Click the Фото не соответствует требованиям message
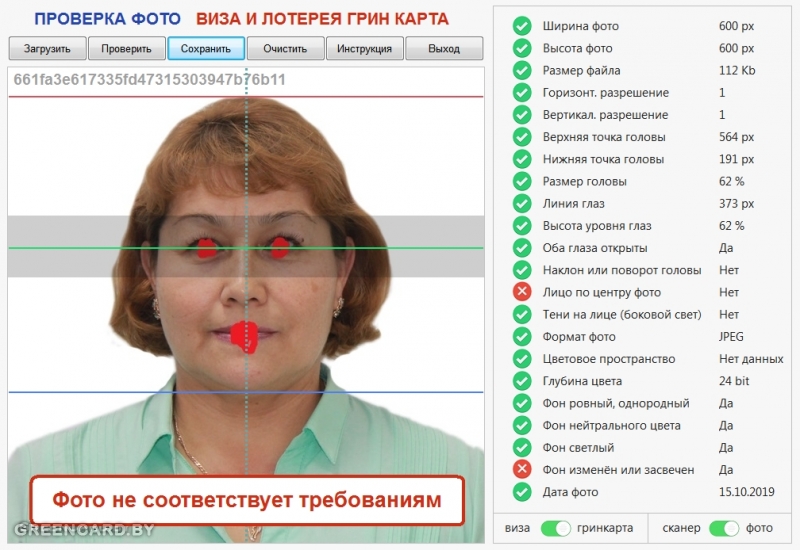The image size is (800, 550). [247, 501]
